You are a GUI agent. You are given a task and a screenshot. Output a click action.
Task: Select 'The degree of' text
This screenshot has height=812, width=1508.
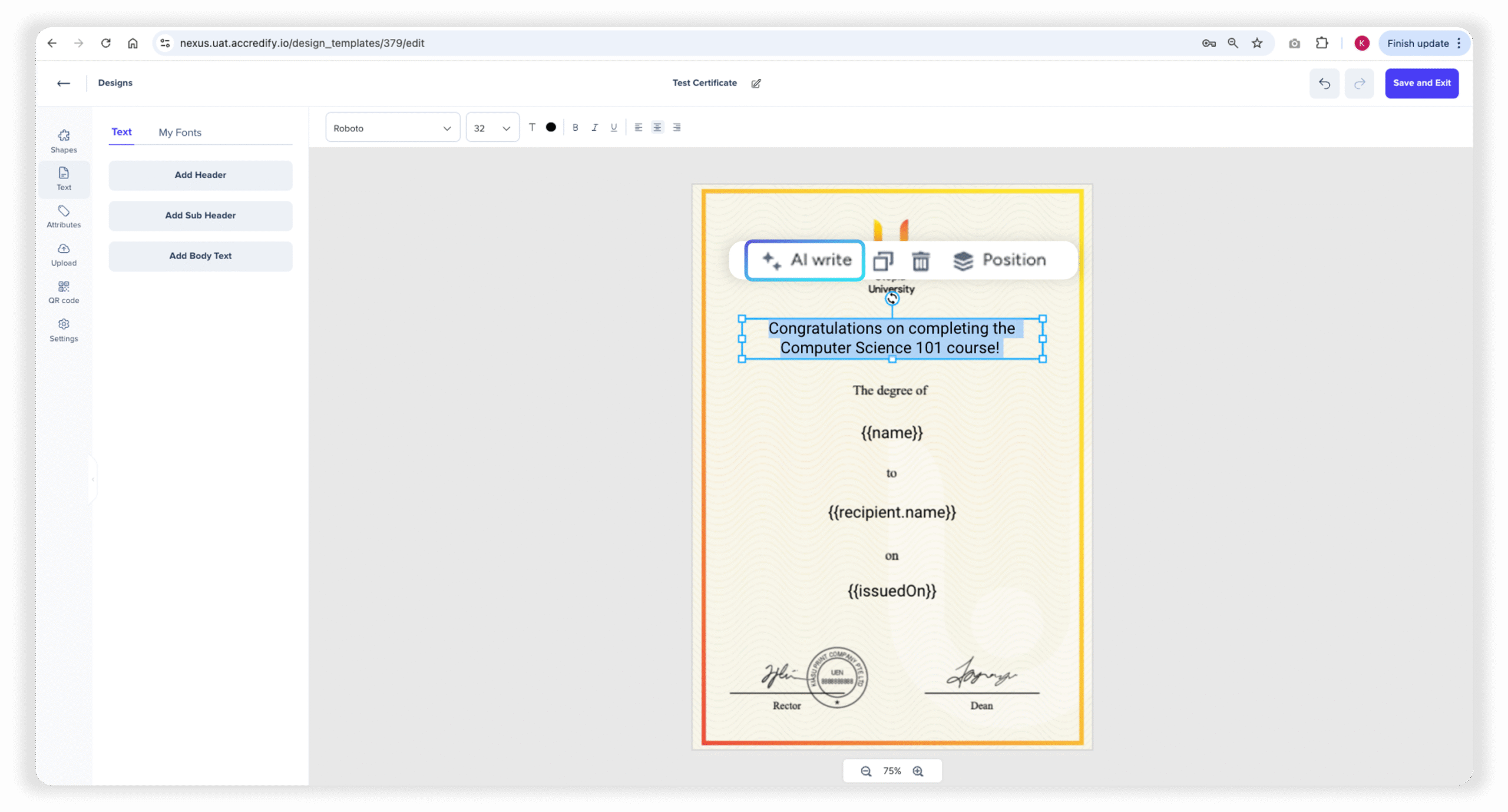pos(890,390)
